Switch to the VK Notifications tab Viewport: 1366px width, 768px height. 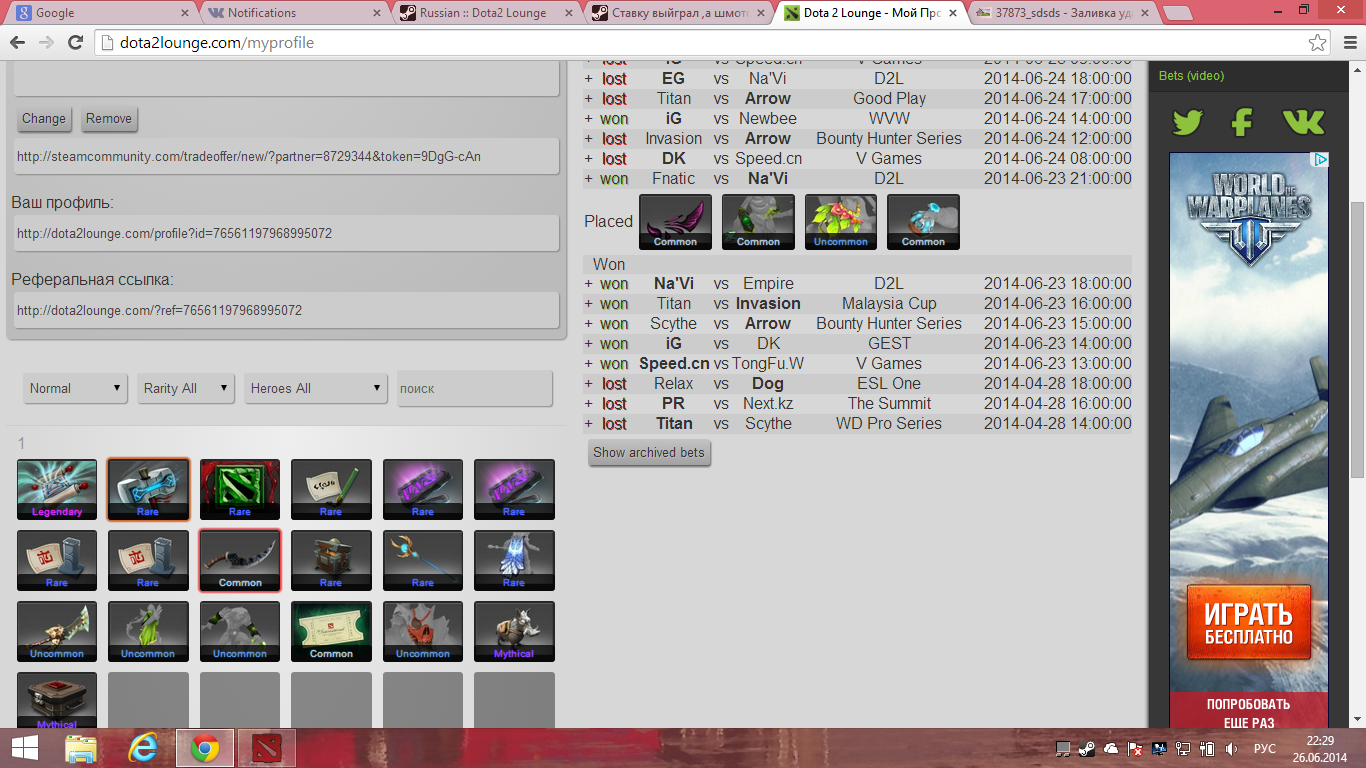291,13
